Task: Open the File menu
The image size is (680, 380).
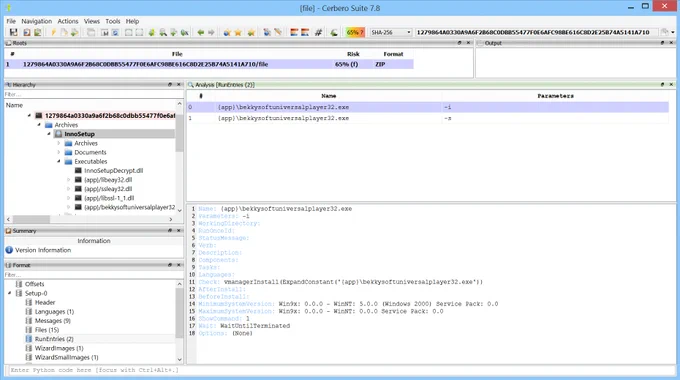Action: point(11,21)
